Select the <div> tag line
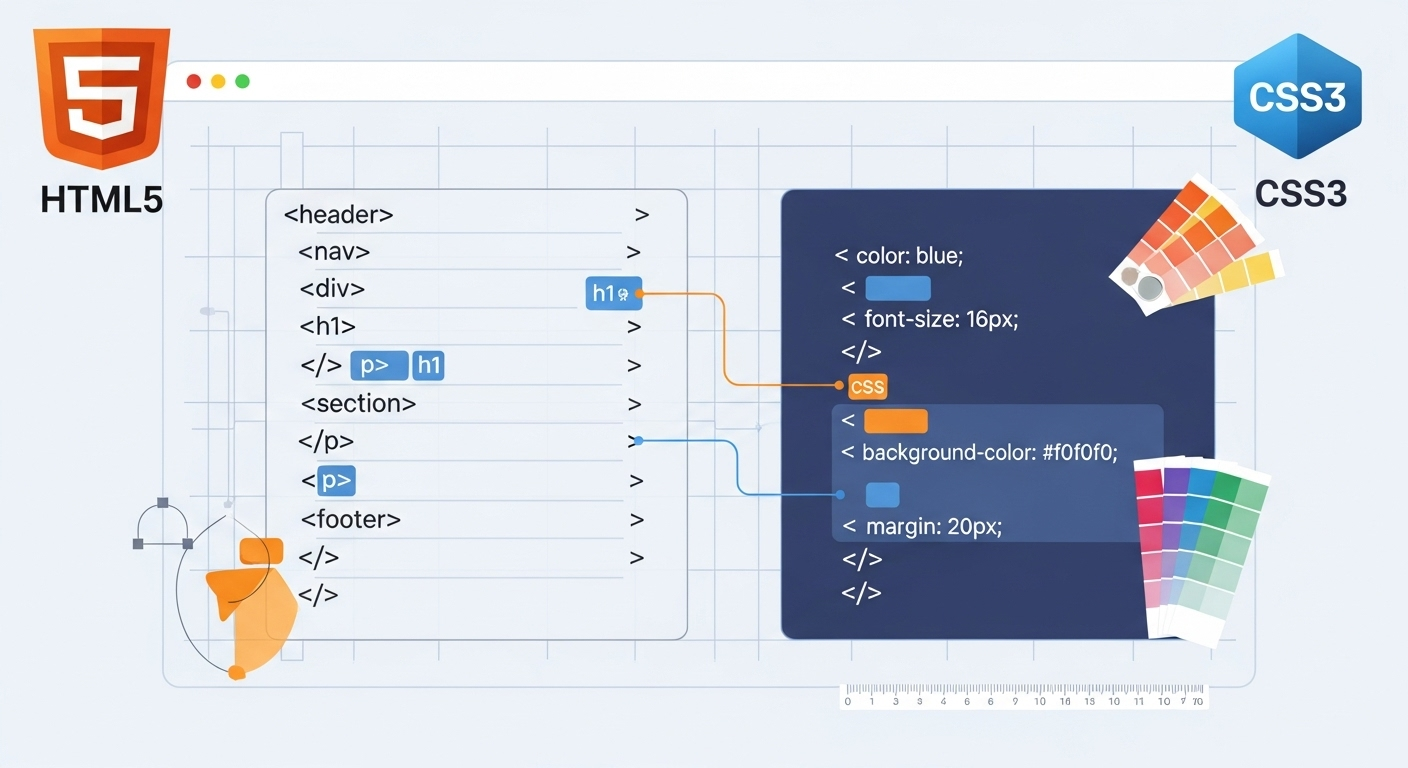The height and width of the screenshot is (768, 1408). tap(332, 289)
